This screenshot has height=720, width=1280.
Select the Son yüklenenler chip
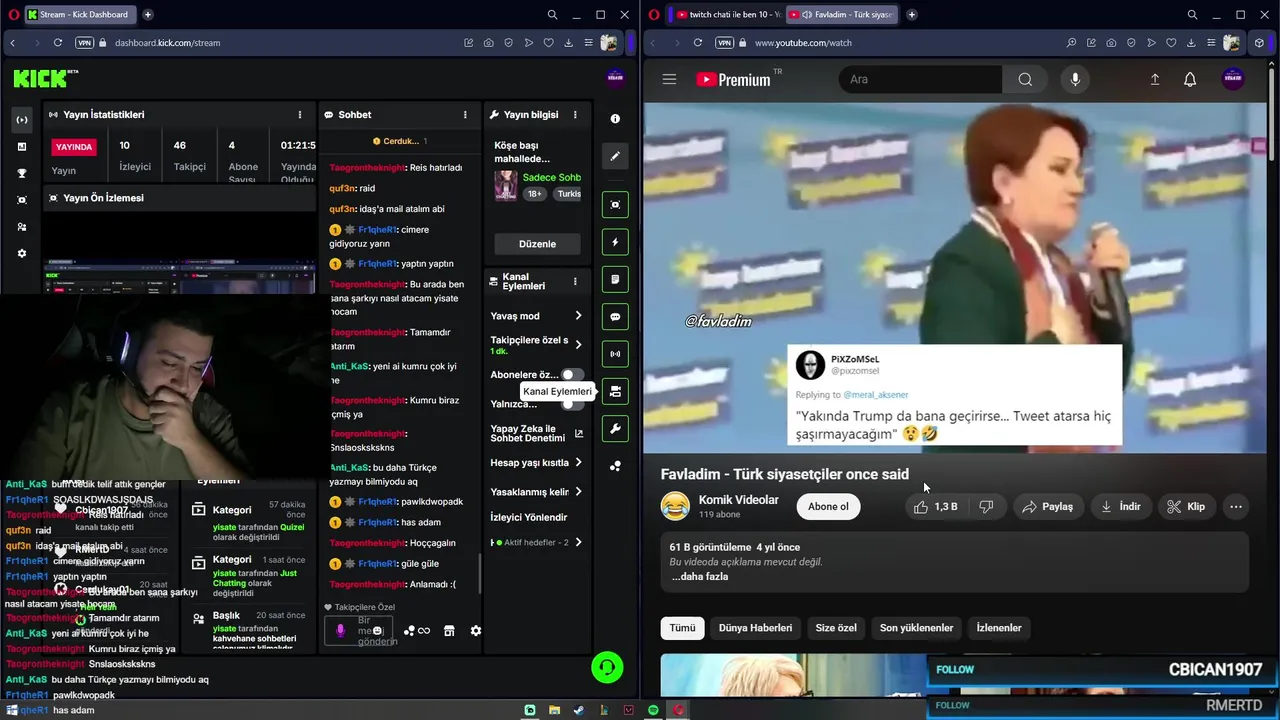click(x=916, y=628)
